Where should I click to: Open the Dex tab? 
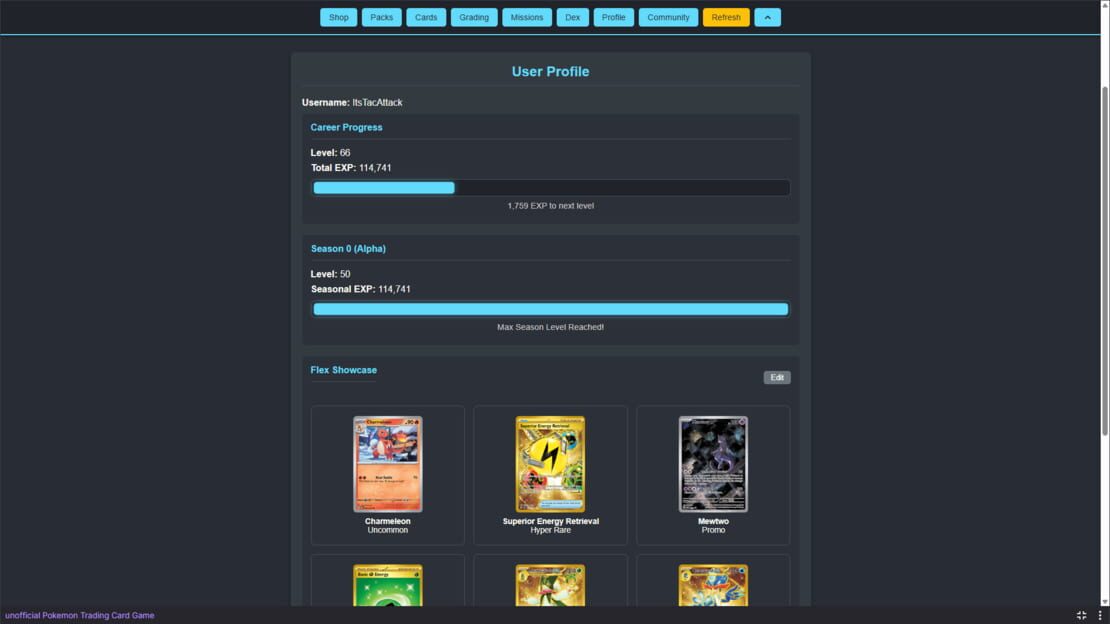pyautogui.click(x=573, y=17)
